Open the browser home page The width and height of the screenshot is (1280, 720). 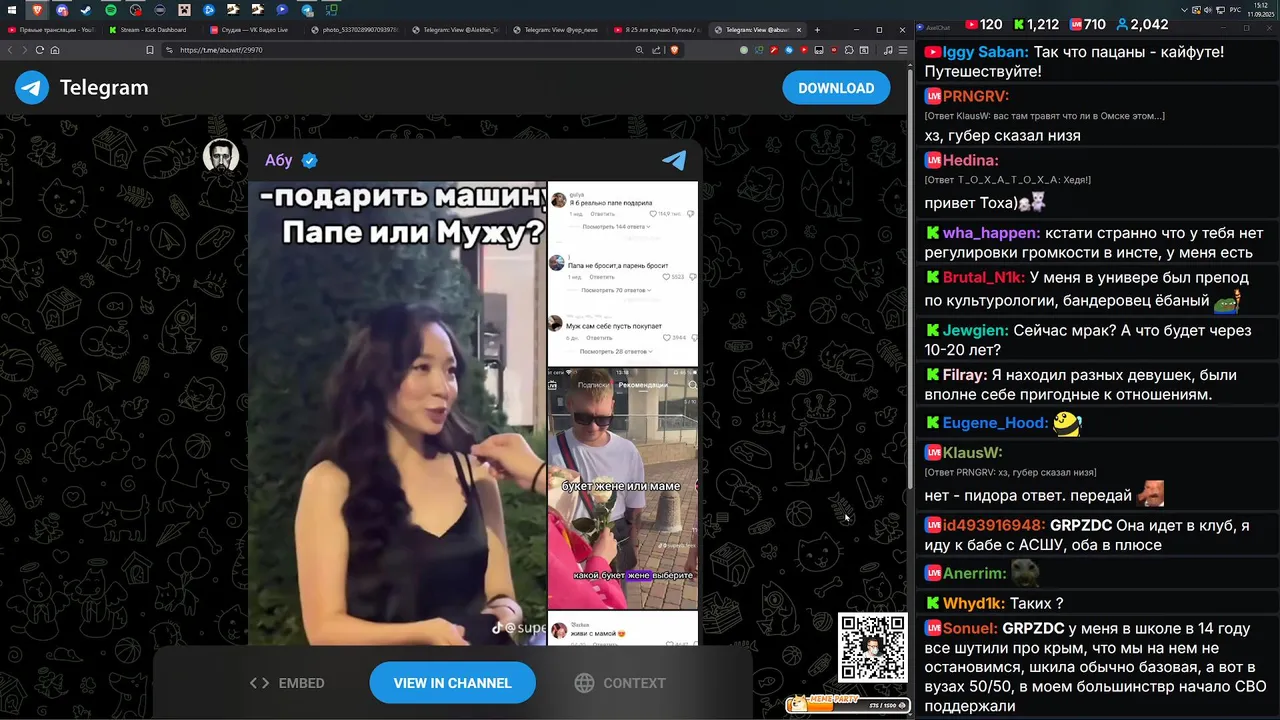coord(55,50)
